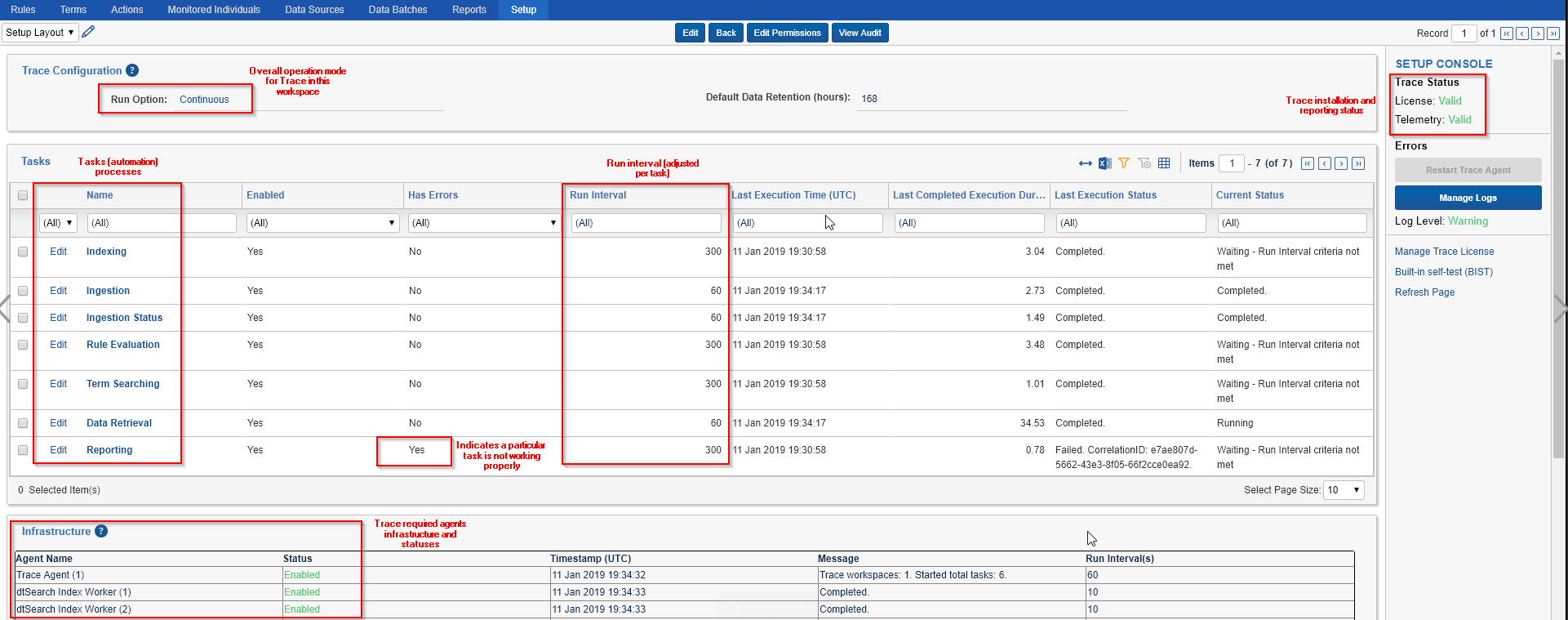This screenshot has height=620, width=1568.
Task: Click the Name filter text field
Action: 162,223
